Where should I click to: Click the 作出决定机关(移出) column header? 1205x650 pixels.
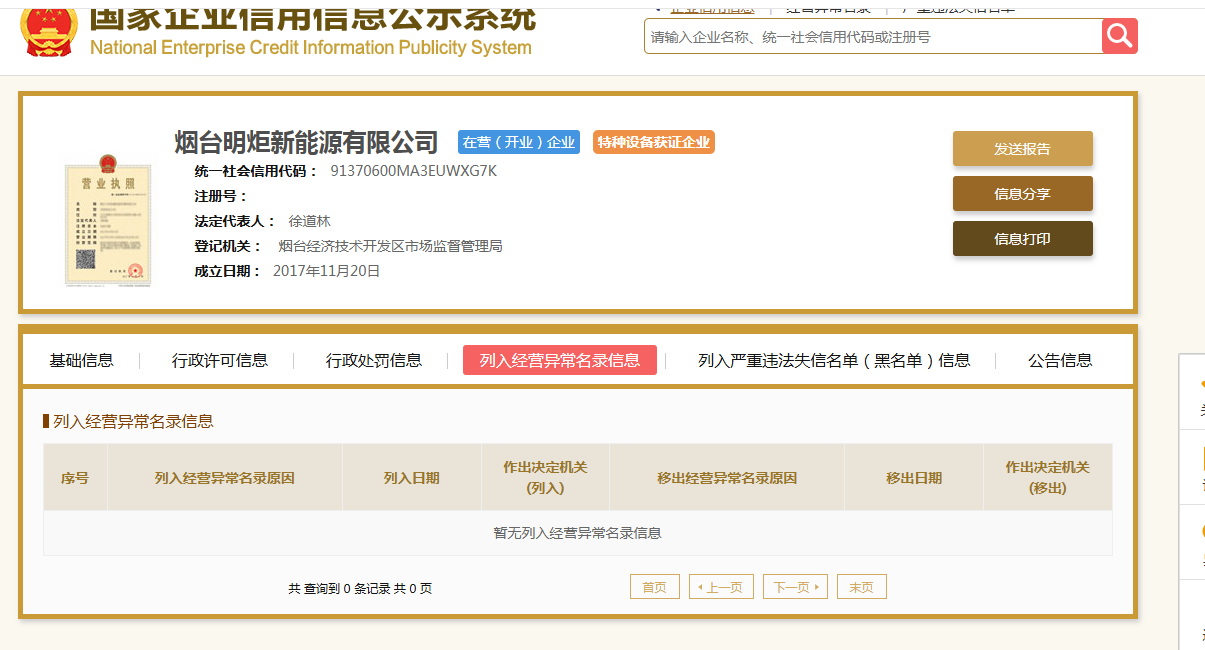pos(1048,478)
